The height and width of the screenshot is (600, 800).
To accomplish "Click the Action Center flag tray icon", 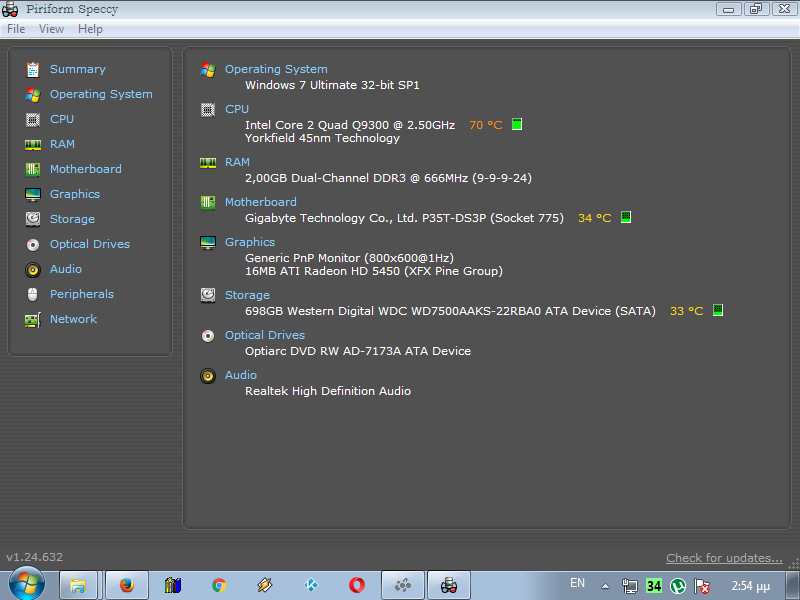I will coord(703,586).
